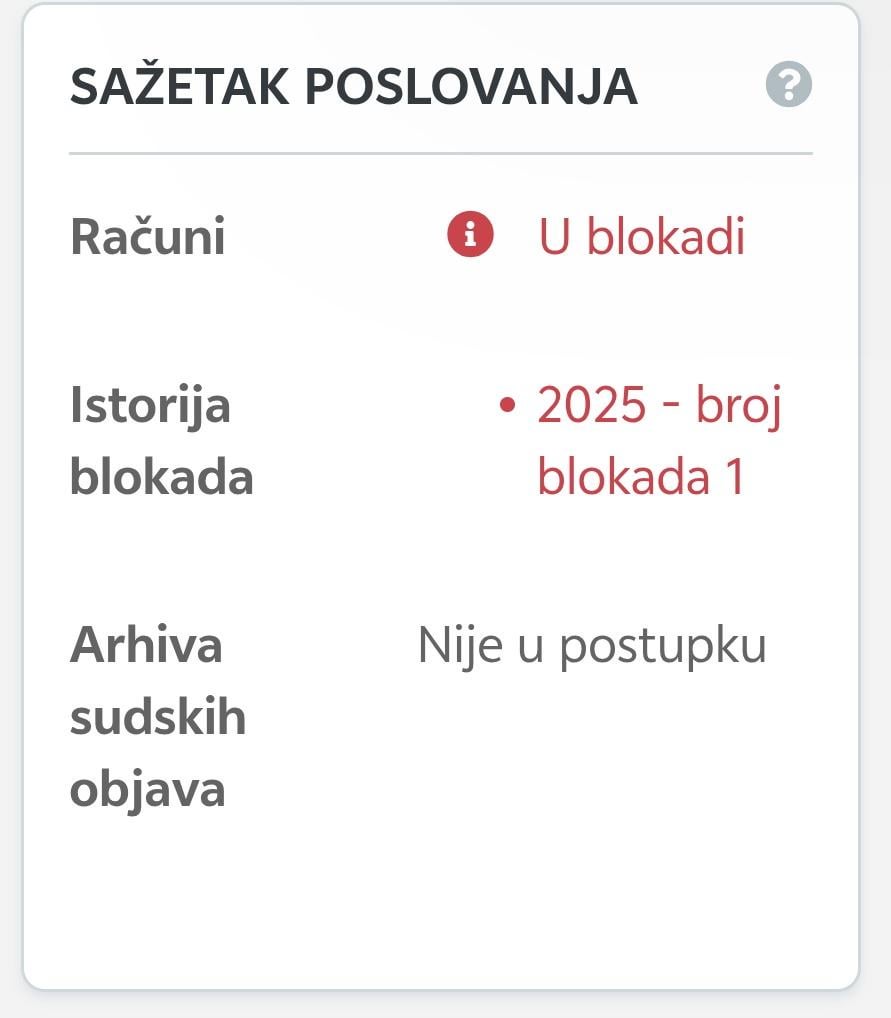
Task: Click the red bullet before the 2025 entry
Action: [x=507, y=405]
